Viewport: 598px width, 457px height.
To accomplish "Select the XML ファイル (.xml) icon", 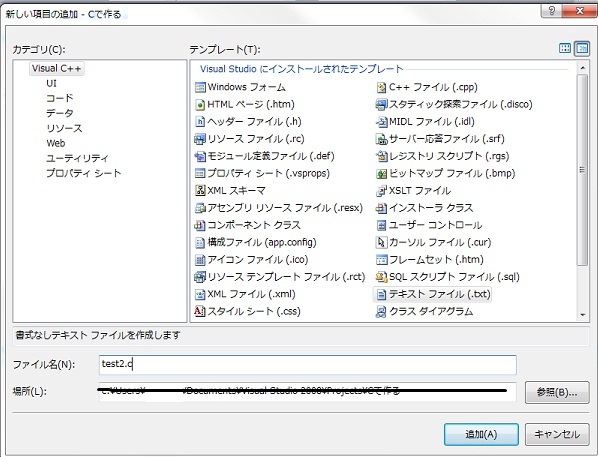I will click(x=200, y=294).
